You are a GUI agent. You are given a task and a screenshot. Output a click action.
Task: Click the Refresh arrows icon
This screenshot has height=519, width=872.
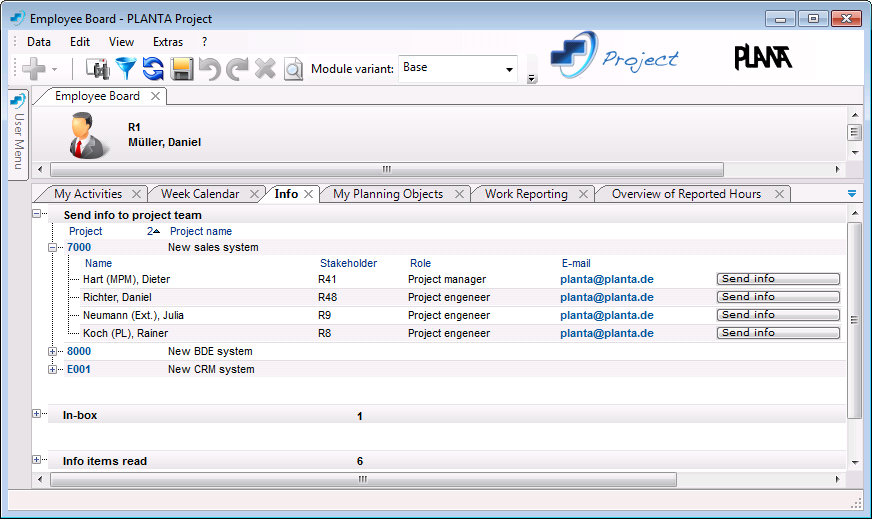(x=153, y=69)
